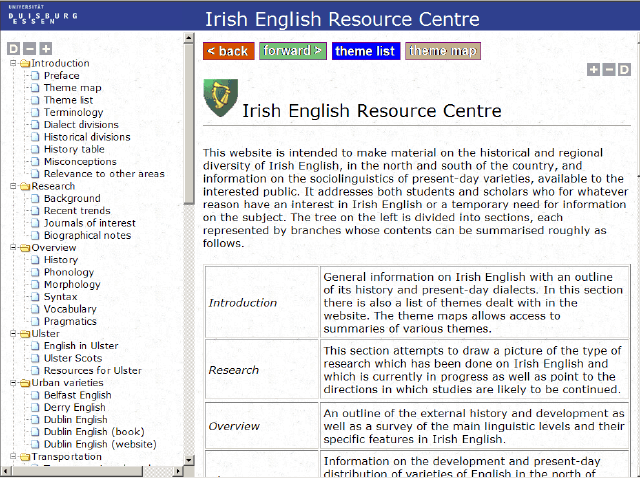Click the harp shield emblem icon

click(x=215, y=98)
